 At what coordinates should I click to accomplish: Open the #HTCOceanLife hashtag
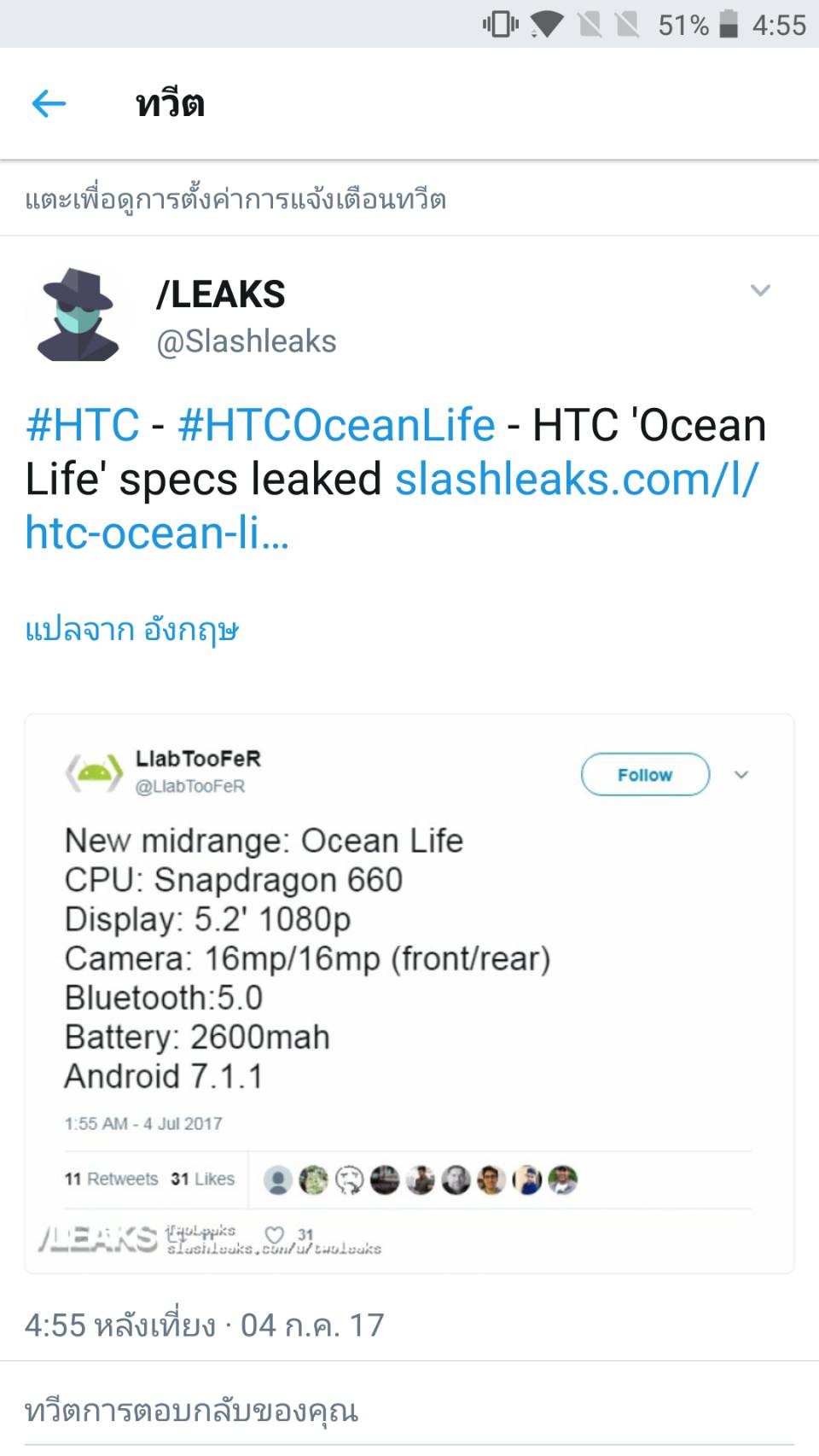(336, 425)
